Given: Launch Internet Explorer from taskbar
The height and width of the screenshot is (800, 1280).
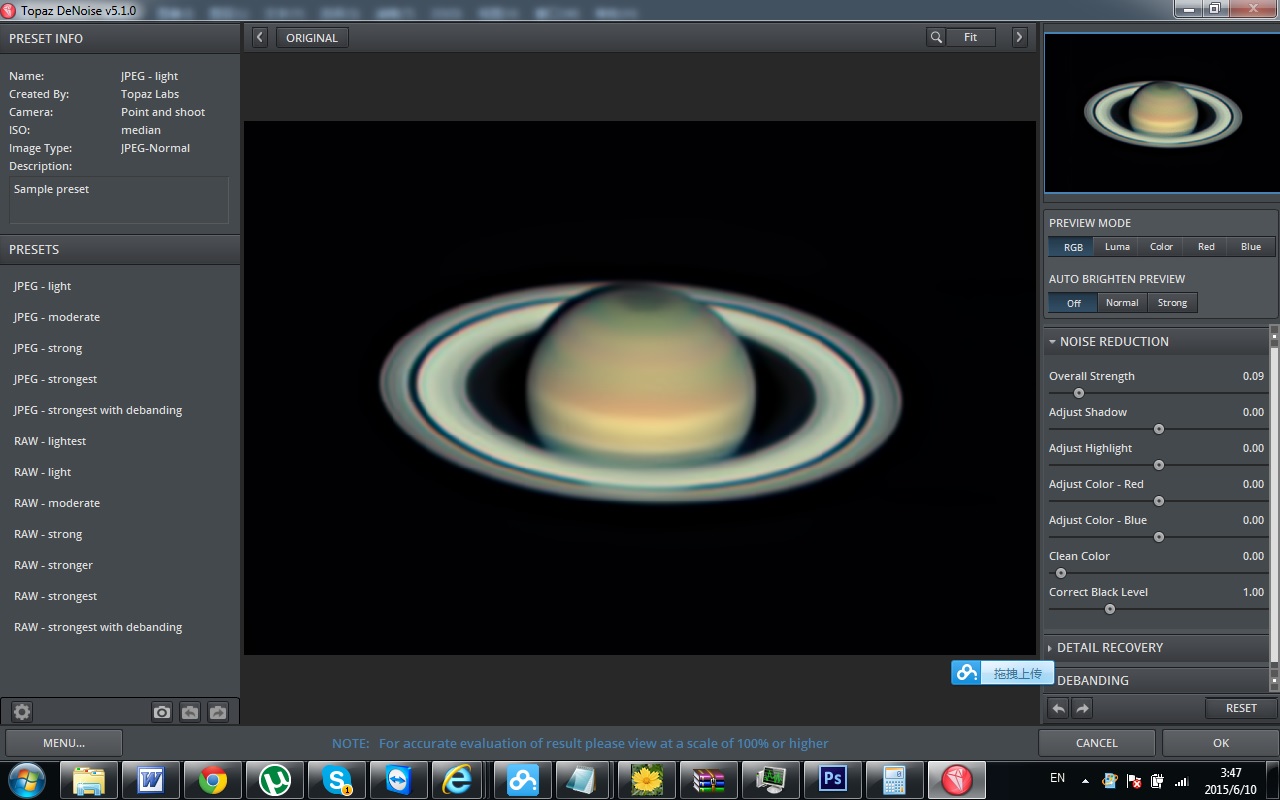Looking at the screenshot, I should point(459,779).
